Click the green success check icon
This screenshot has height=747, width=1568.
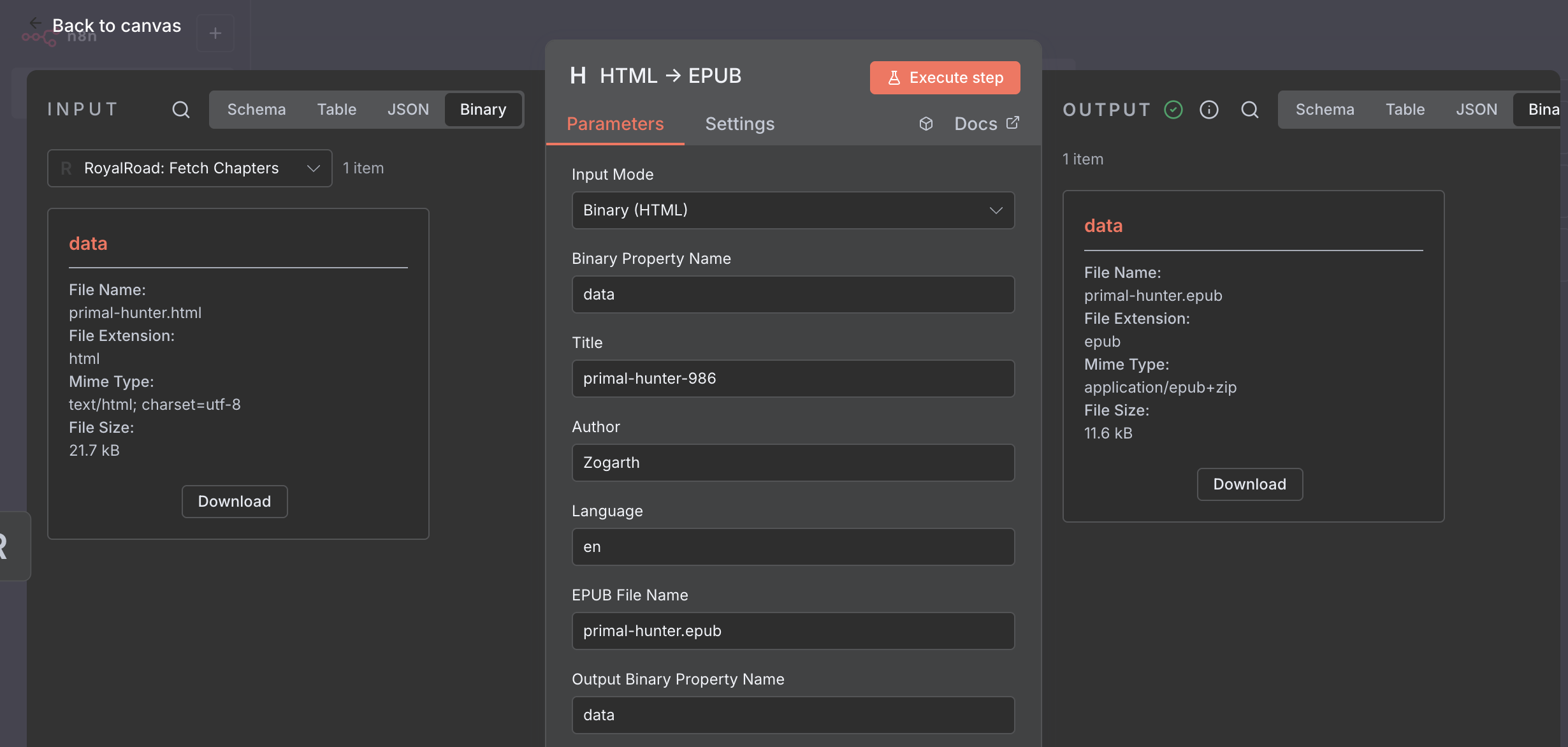click(1173, 110)
